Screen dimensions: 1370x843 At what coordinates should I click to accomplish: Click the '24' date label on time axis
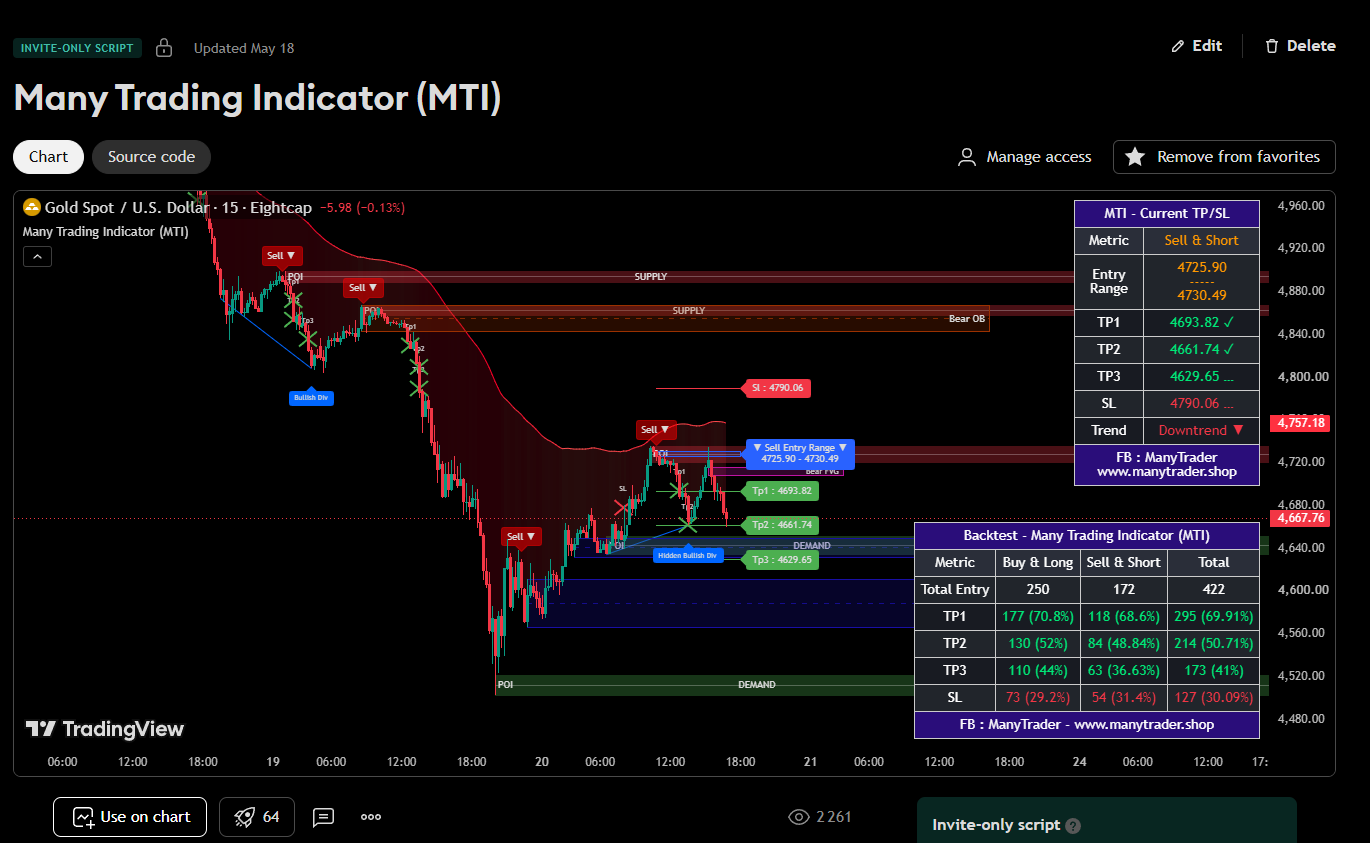[1080, 762]
